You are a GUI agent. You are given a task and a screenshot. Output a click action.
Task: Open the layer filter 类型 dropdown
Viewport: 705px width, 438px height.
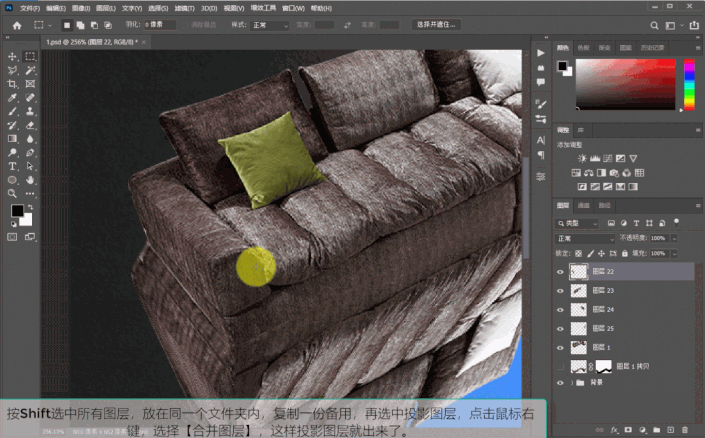577,223
